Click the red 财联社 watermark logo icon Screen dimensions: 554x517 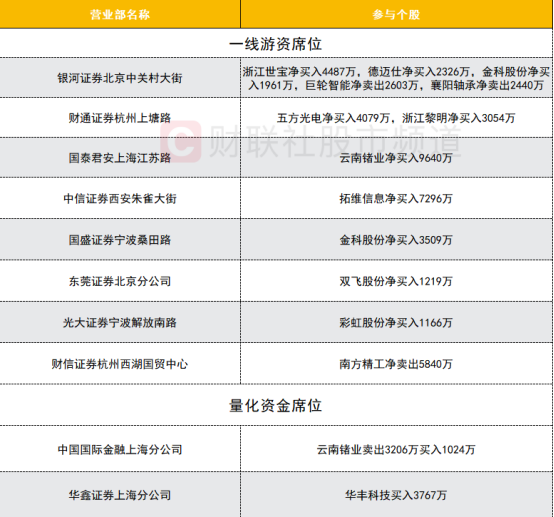point(181,141)
